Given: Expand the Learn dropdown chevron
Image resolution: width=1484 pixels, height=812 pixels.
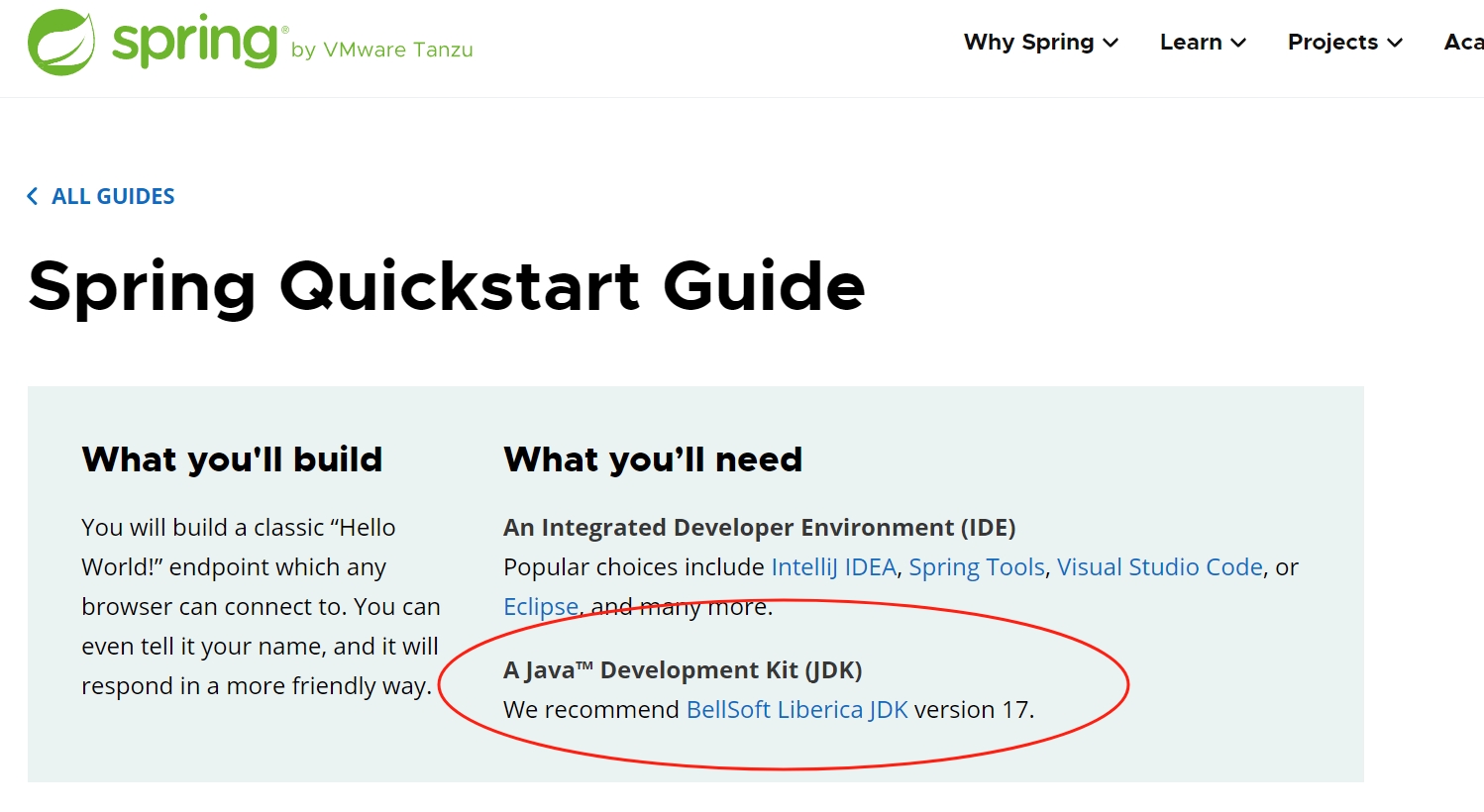Looking at the screenshot, I should pyautogui.click(x=1238, y=44).
